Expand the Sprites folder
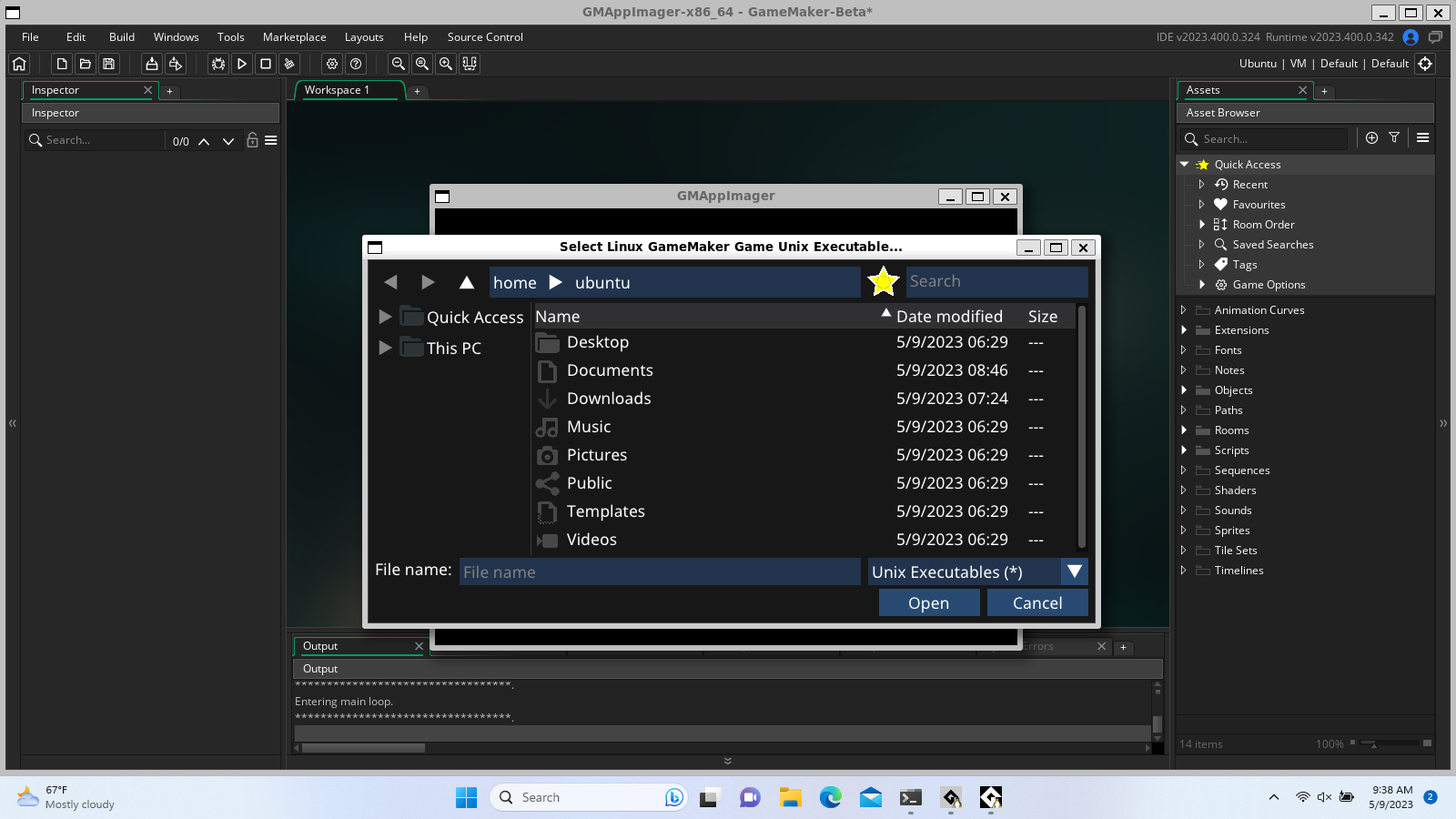The height and width of the screenshot is (819, 1456). tap(1184, 531)
